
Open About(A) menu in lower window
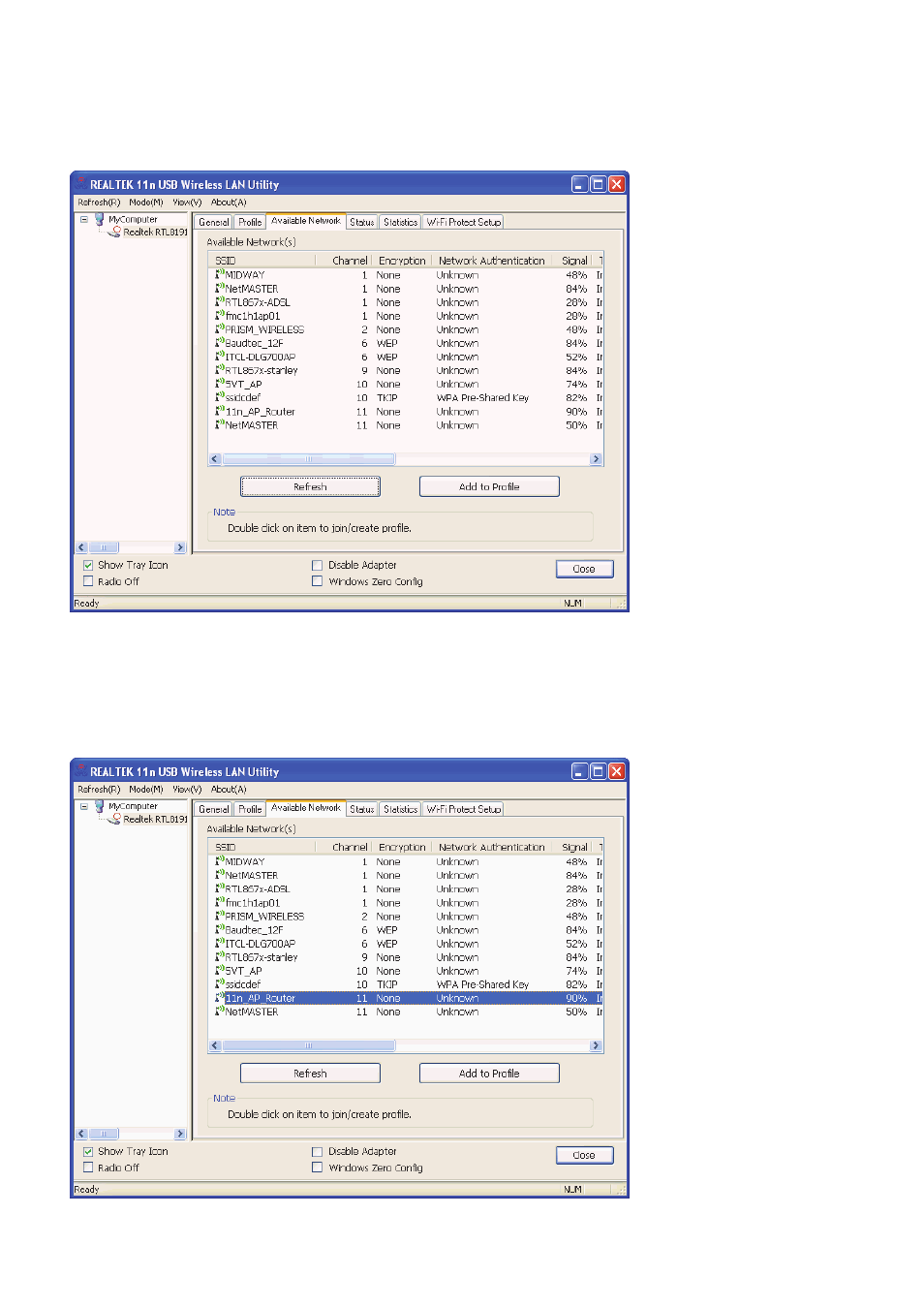coord(229,790)
